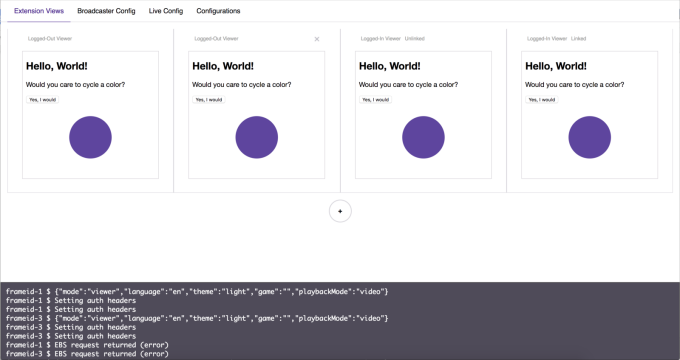The height and width of the screenshot is (360, 680).
Task: Click 'Yes, I would' in Logged-In Viewer Linked view
Action: pyautogui.click(x=542, y=100)
